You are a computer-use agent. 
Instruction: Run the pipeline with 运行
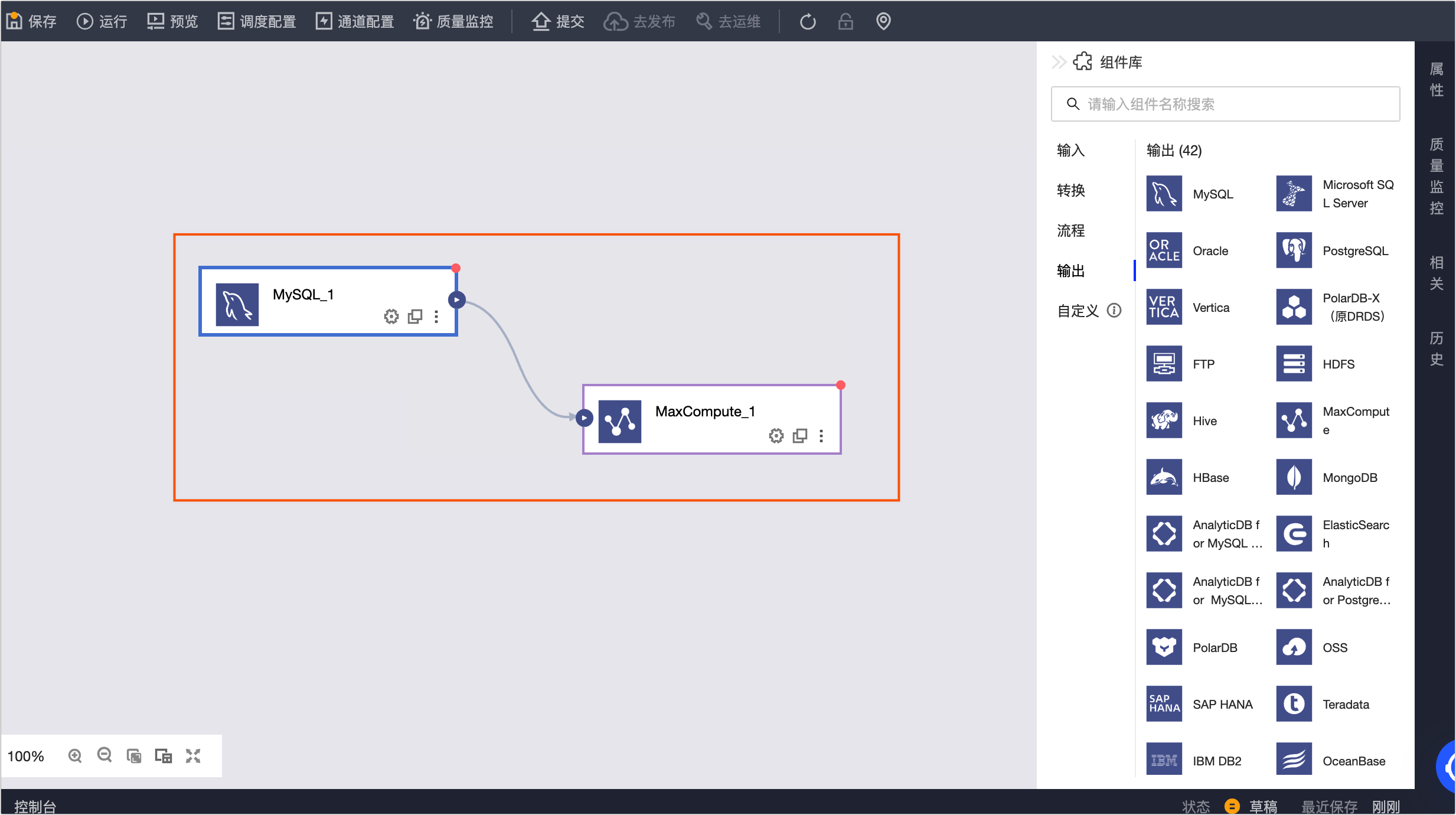(102, 21)
